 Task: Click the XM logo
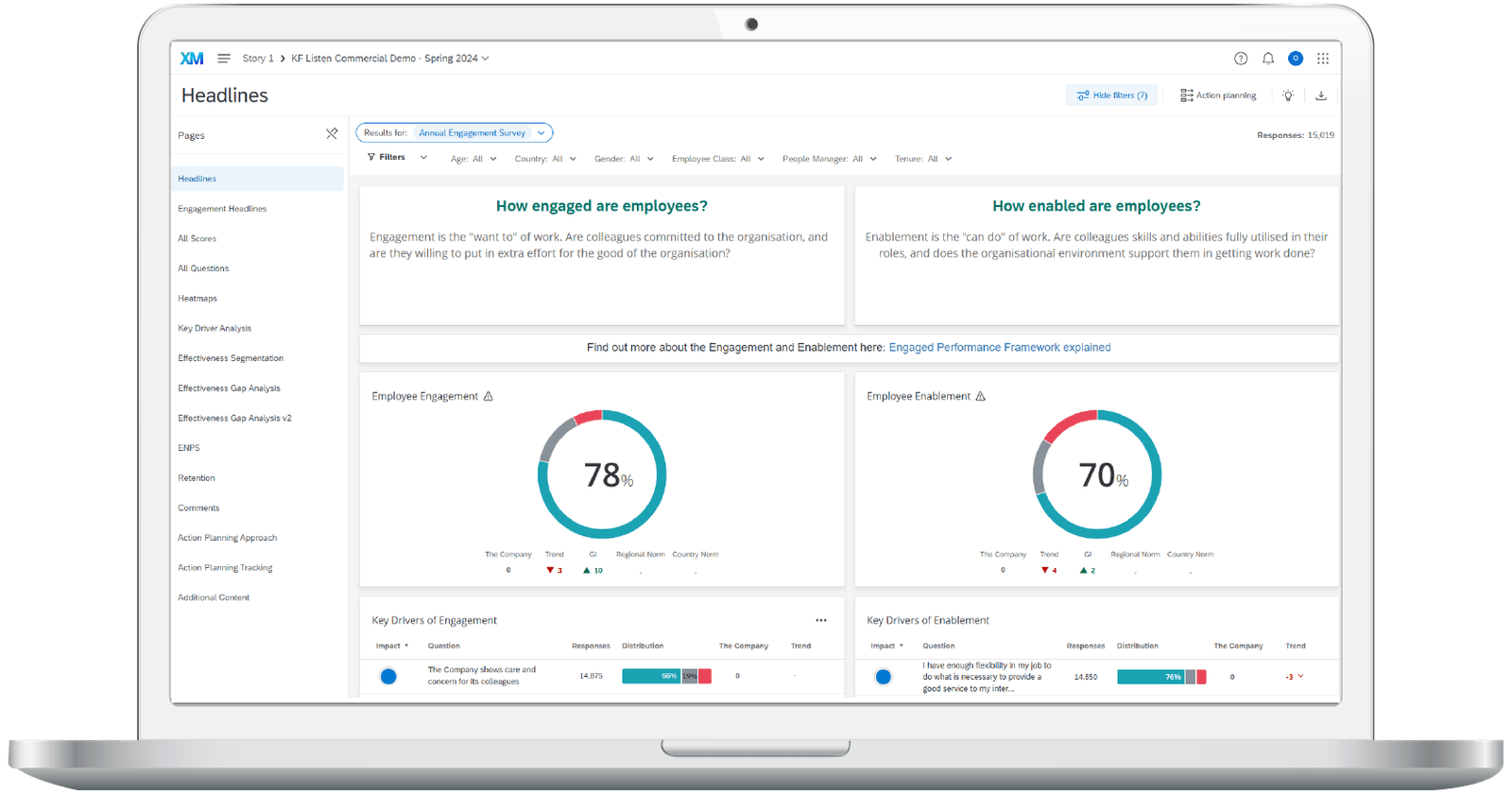pos(192,59)
